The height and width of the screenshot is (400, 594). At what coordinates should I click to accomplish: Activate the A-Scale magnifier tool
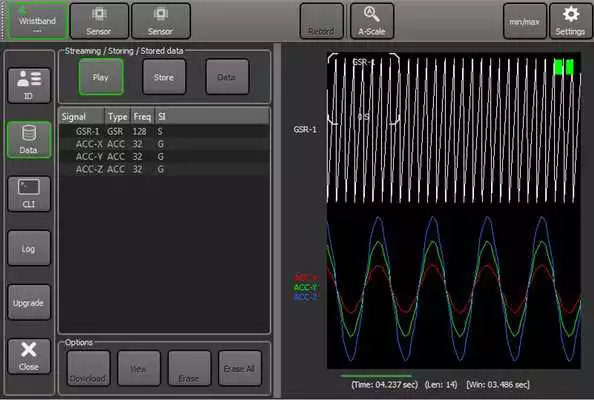tap(372, 21)
